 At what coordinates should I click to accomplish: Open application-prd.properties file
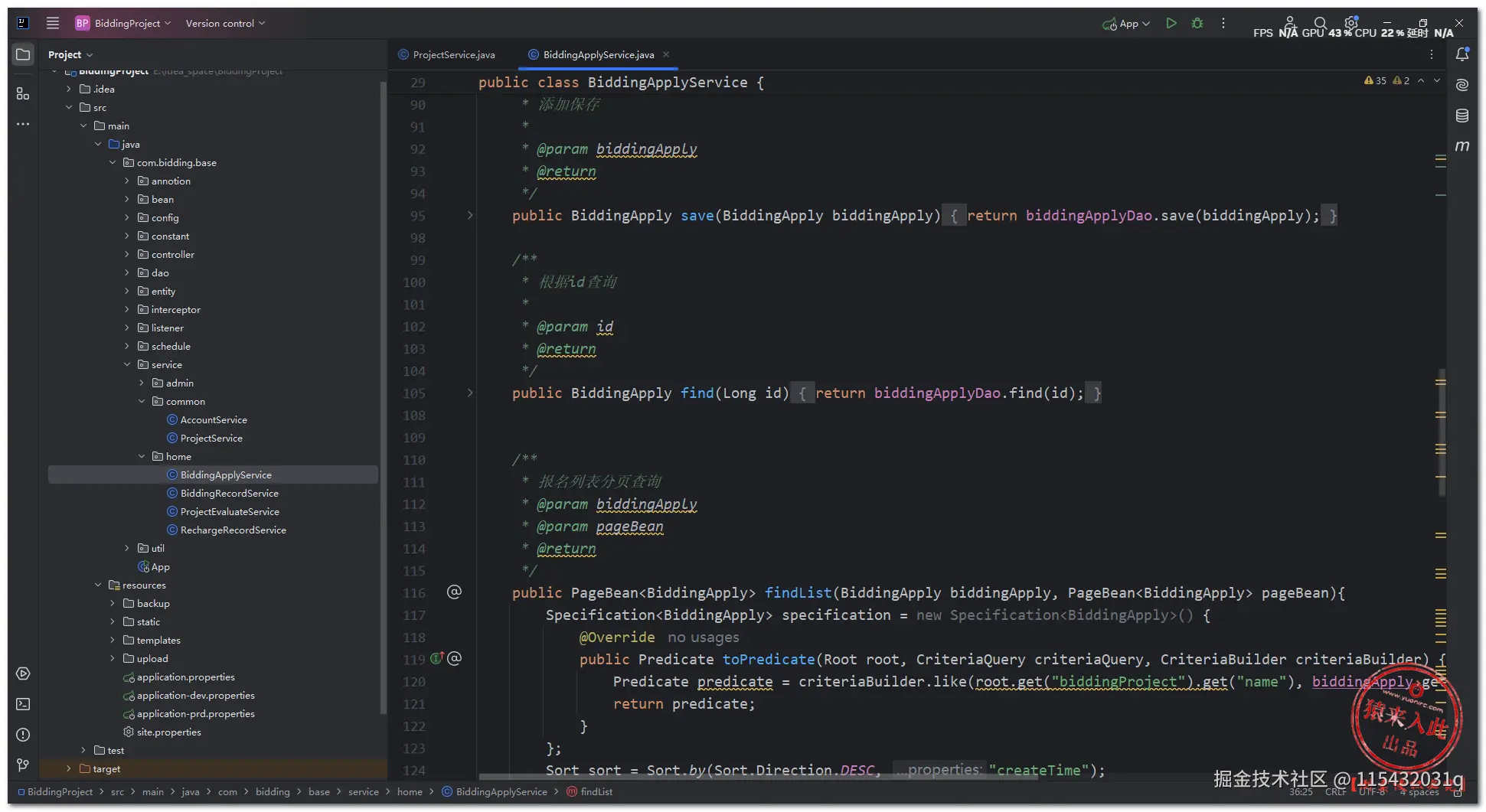188,713
